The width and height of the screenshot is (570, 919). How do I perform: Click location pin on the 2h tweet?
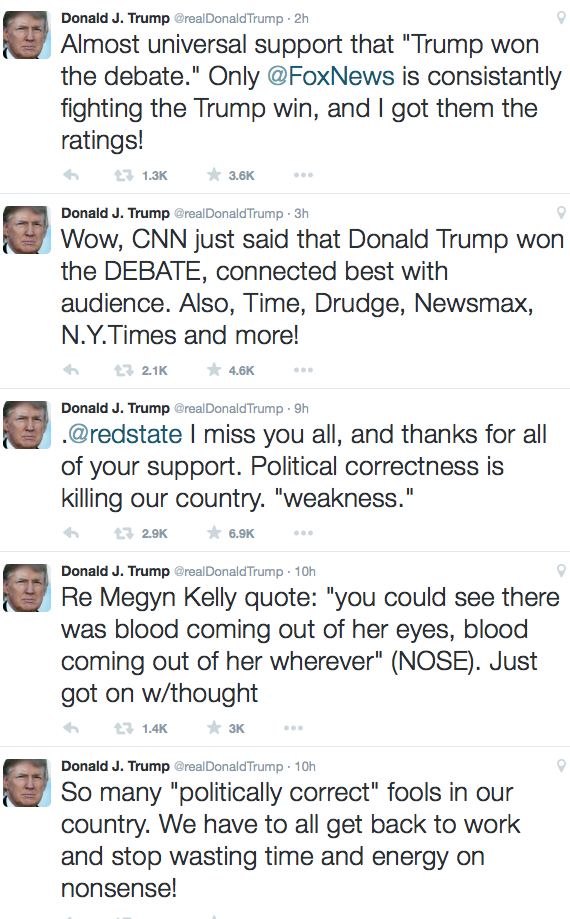[561, 18]
